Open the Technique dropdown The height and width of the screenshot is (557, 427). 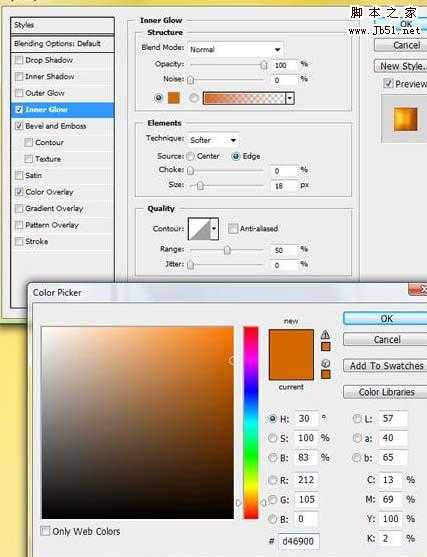point(213,140)
